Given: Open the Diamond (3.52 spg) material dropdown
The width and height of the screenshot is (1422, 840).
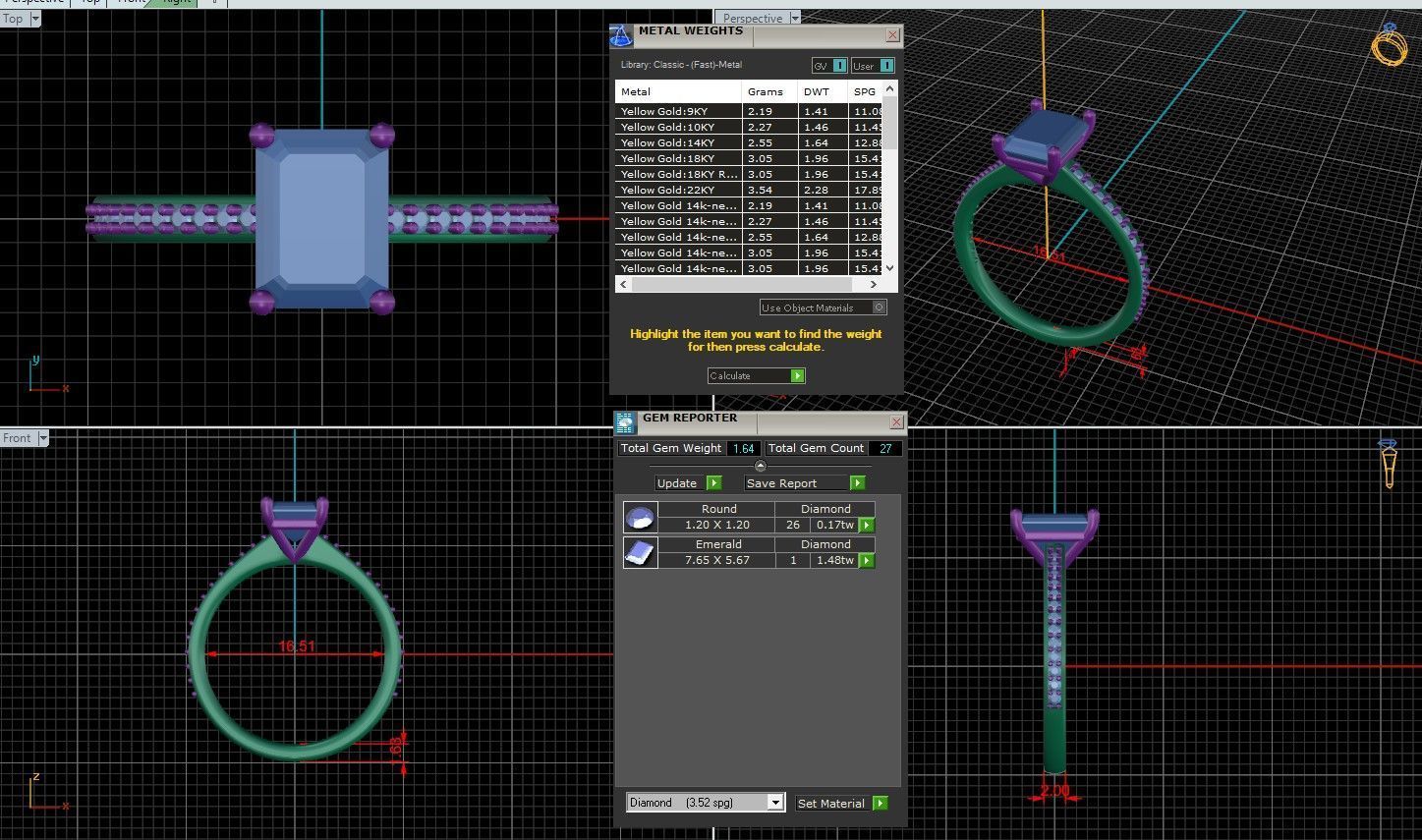Looking at the screenshot, I should [x=705, y=803].
